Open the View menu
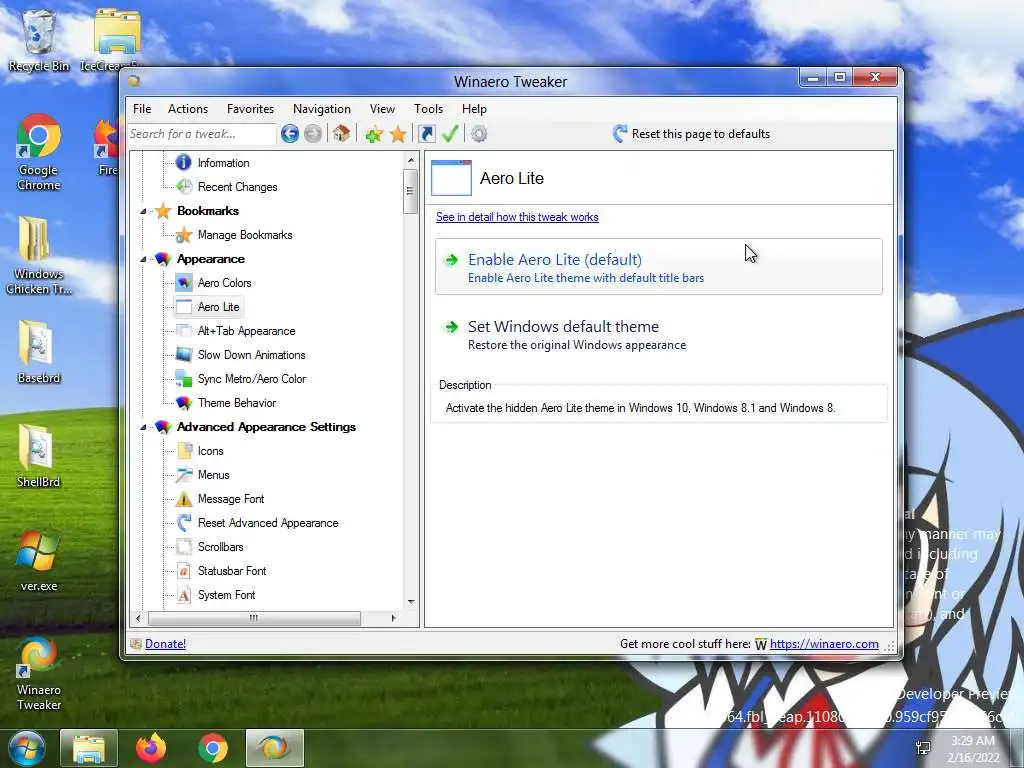This screenshot has height=768, width=1024. [x=382, y=109]
